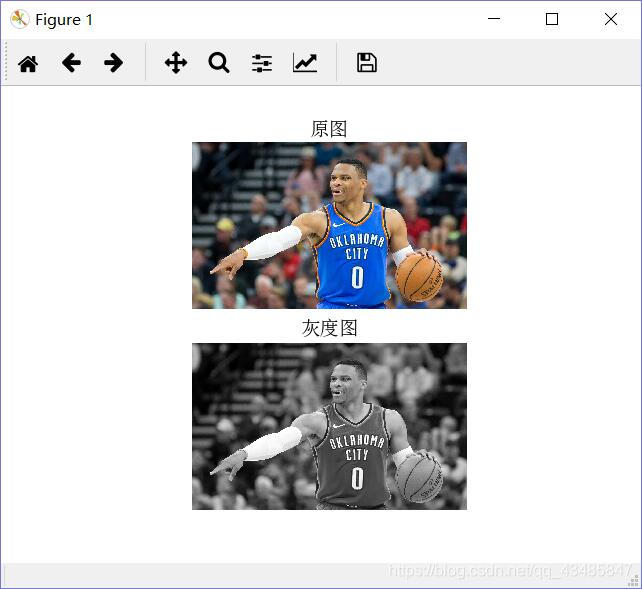Image resolution: width=642 pixels, height=589 pixels.
Task: Save the figure with the floppy disk icon
Action: click(367, 63)
